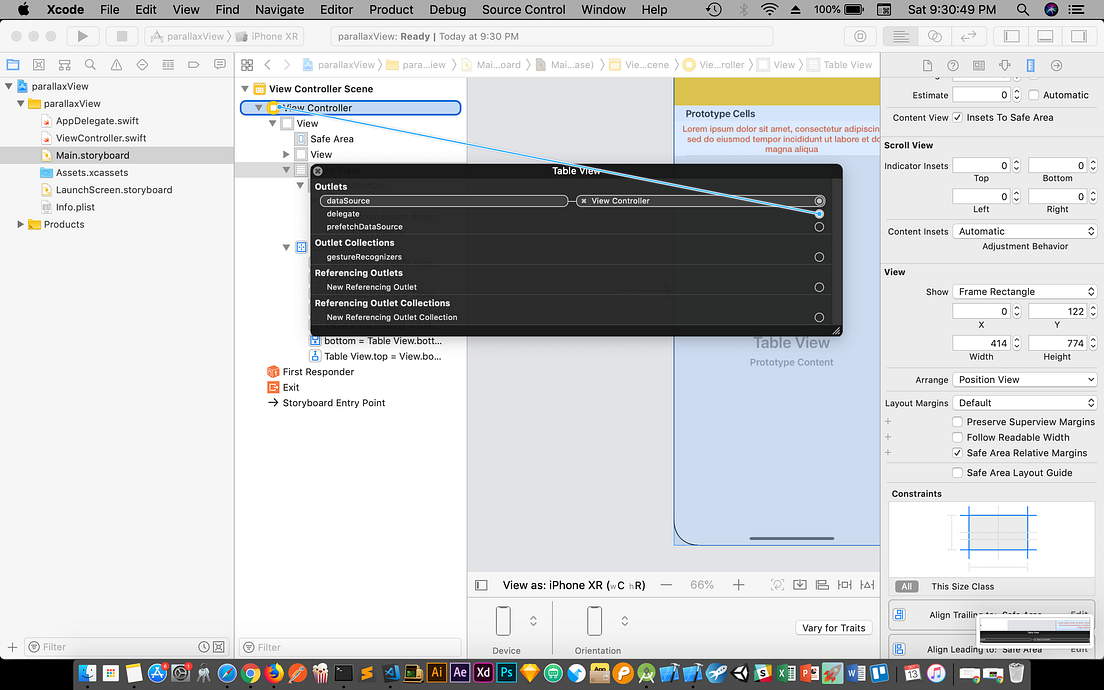The image size is (1104, 690).
Task: Open the Align constraints icon
Action: [x=823, y=584]
